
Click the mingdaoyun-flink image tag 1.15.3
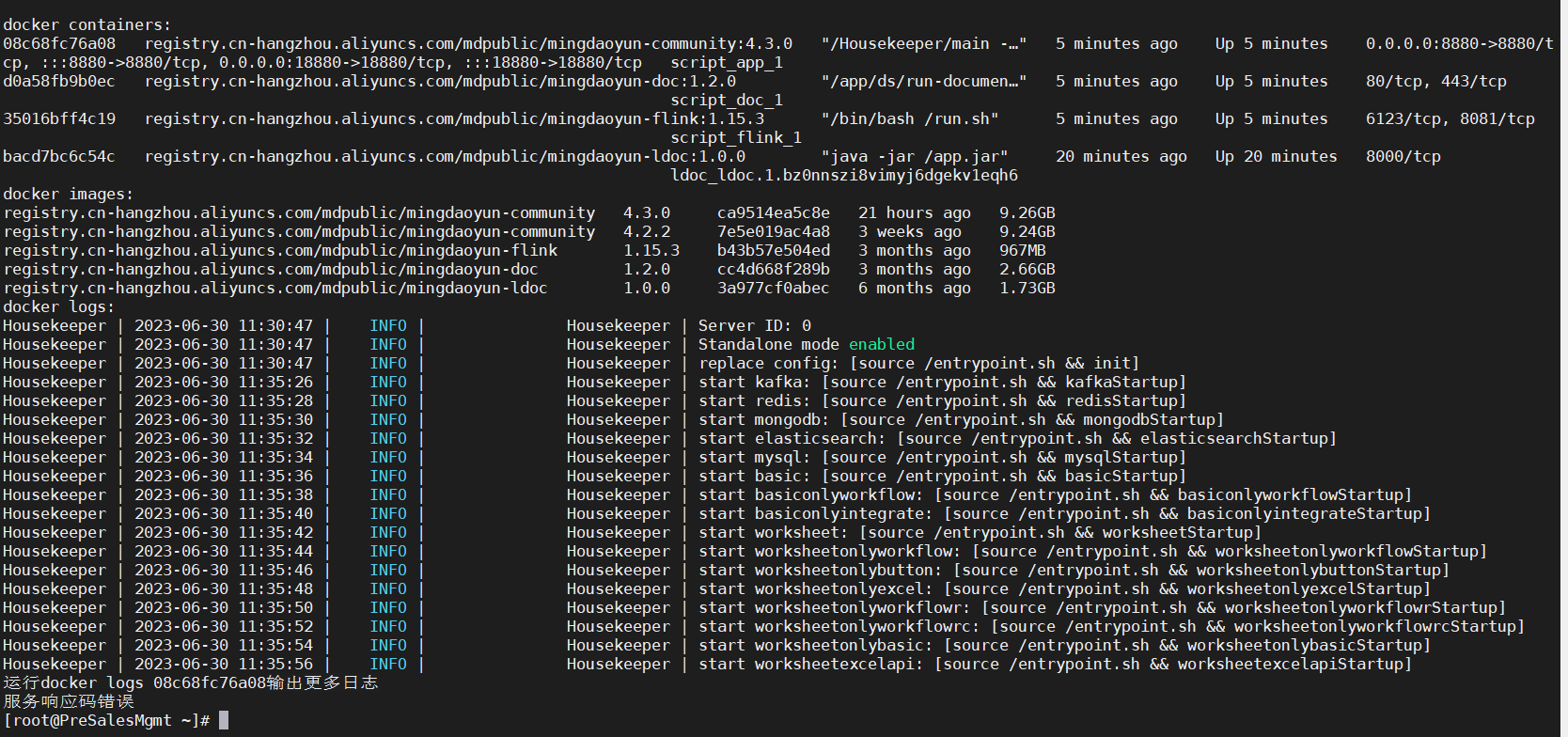pyautogui.click(x=651, y=250)
